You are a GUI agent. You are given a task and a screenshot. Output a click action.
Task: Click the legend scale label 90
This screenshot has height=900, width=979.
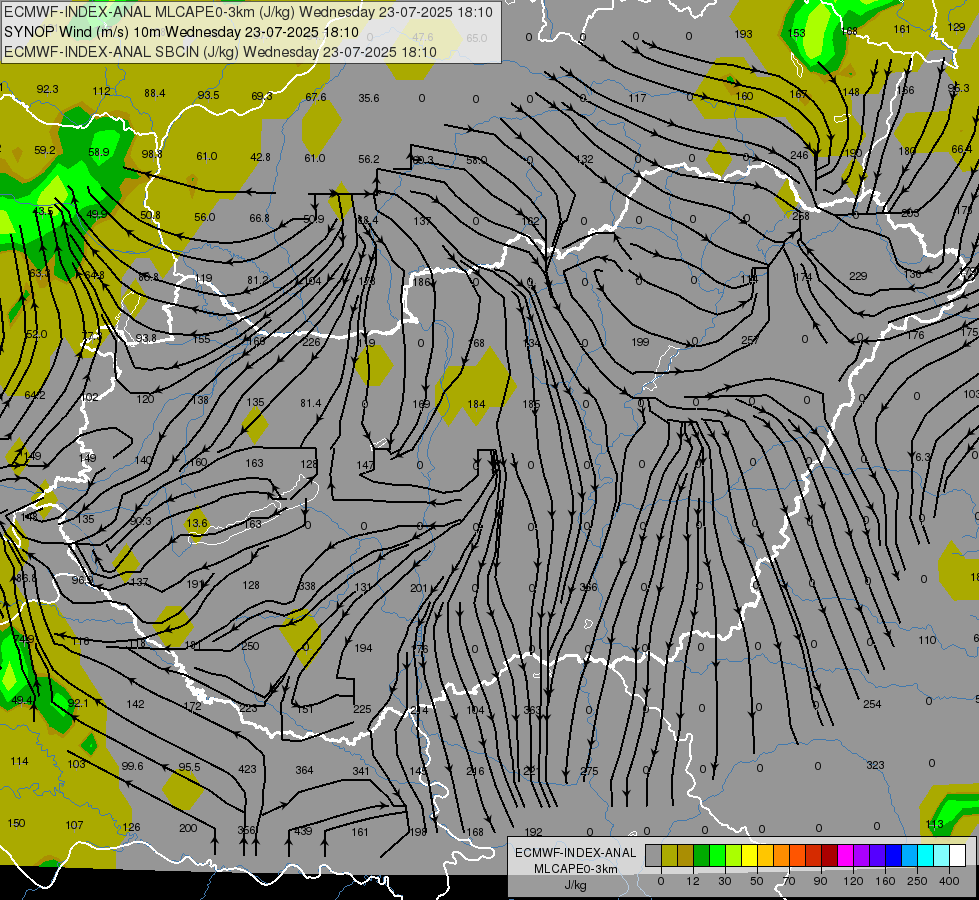pyautogui.click(x=820, y=881)
